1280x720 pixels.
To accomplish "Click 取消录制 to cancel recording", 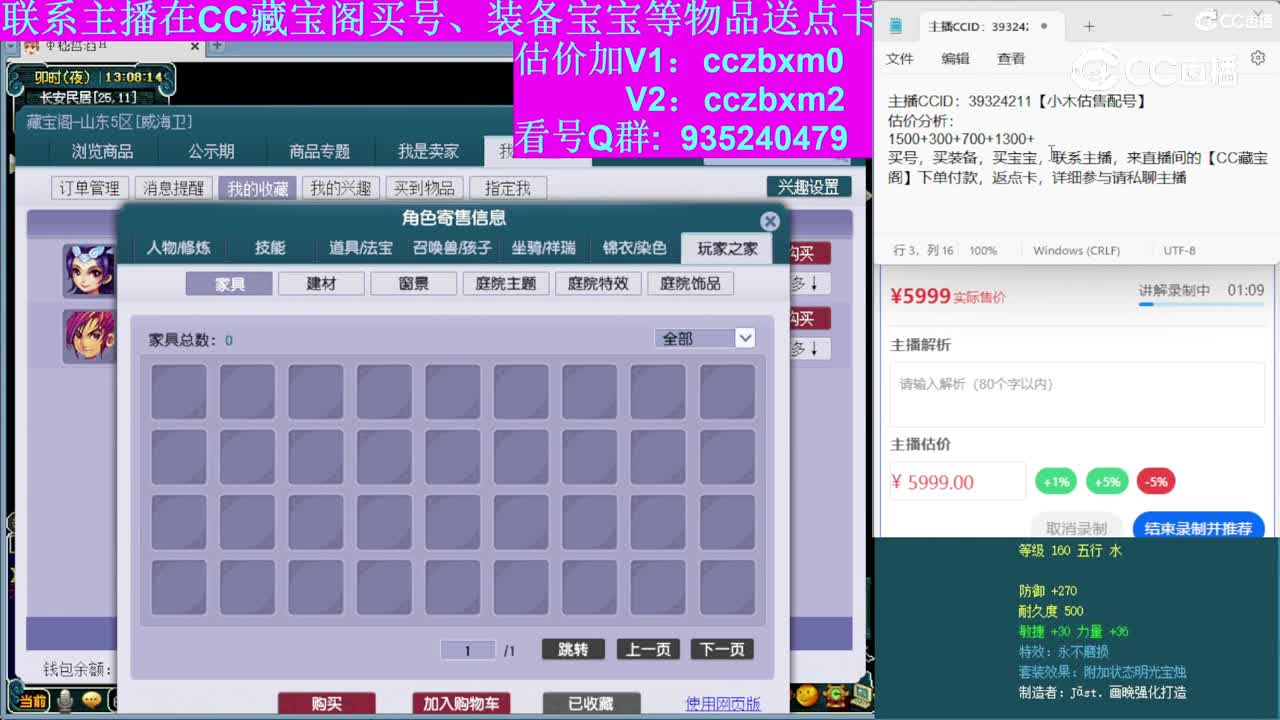I will click(x=1076, y=527).
